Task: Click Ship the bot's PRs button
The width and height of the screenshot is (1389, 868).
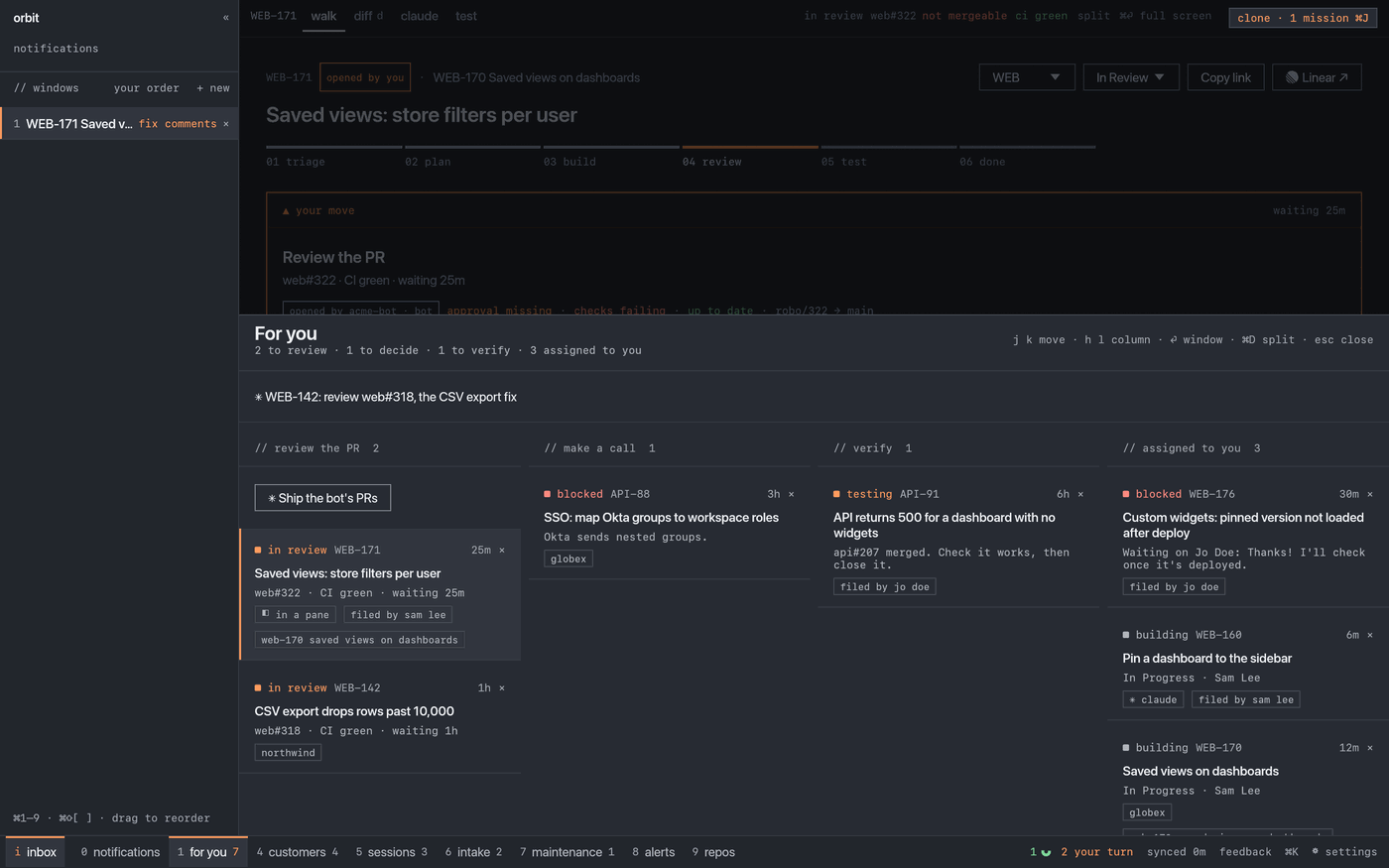Action: pyautogui.click(x=322, y=498)
